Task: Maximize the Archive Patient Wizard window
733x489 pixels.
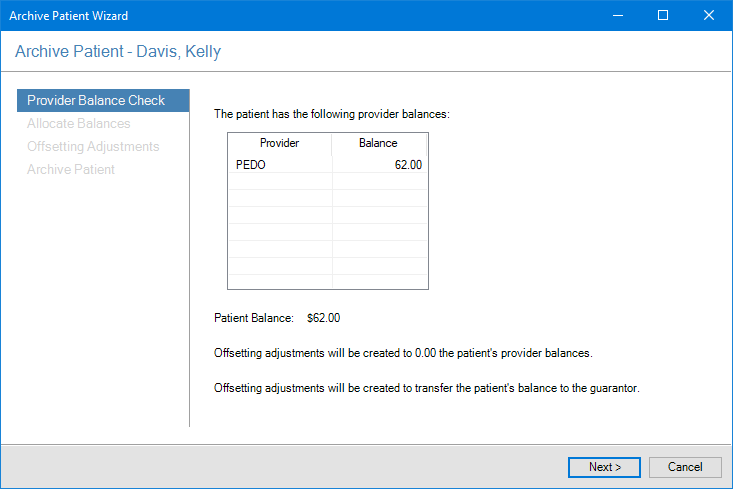Action: click(x=663, y=16)
